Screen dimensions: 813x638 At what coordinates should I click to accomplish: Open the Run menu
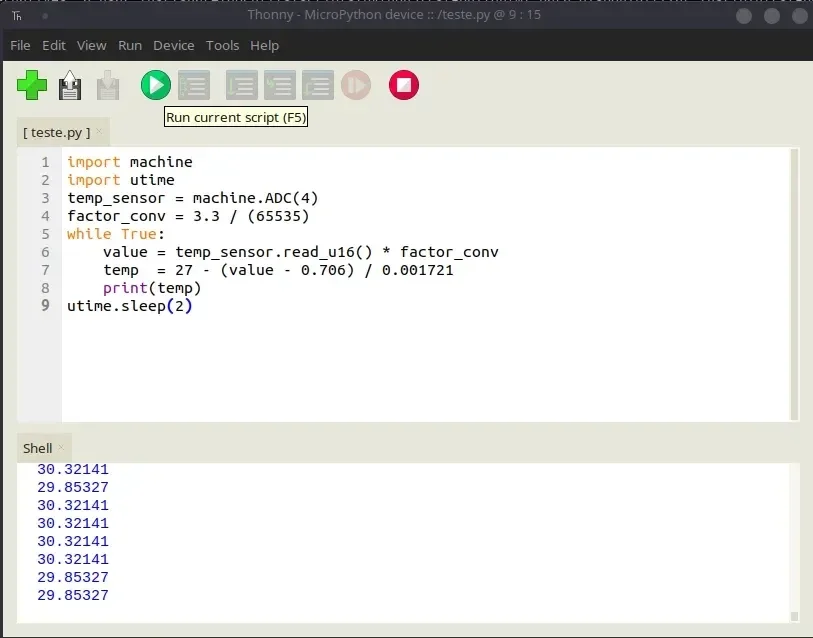coord(130,46)
